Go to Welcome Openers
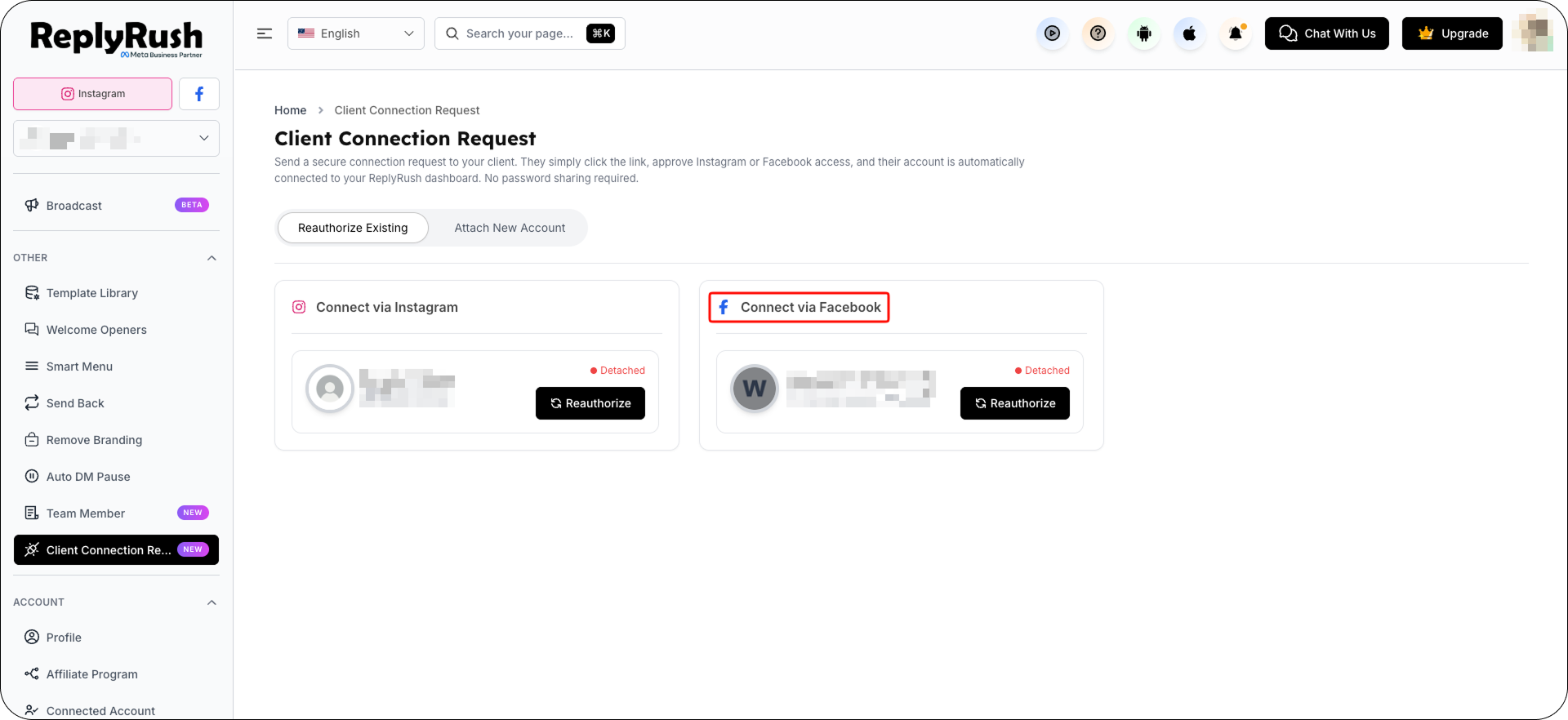 point(116,329)
